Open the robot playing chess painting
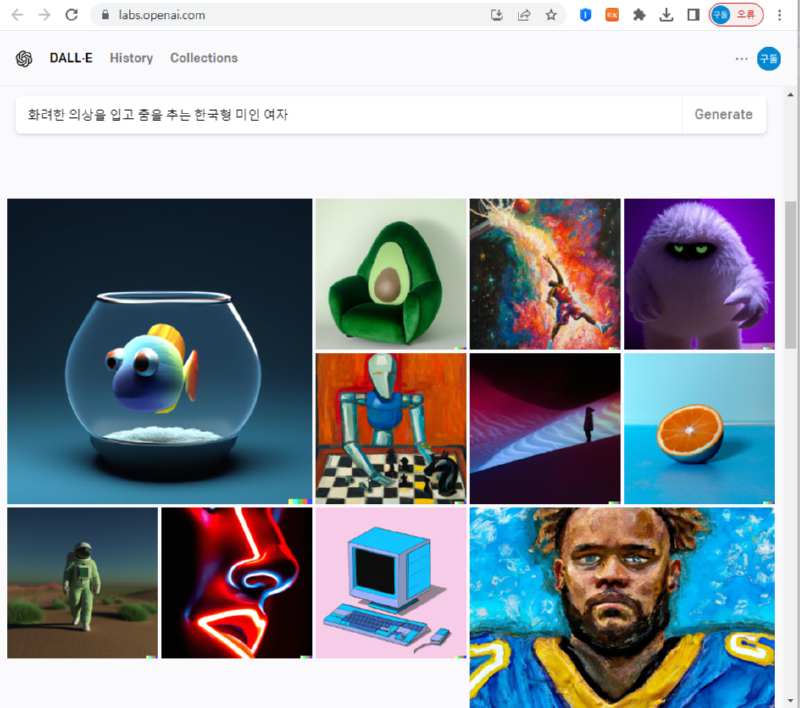Screen dimensions: 800x708 point(391,428)
